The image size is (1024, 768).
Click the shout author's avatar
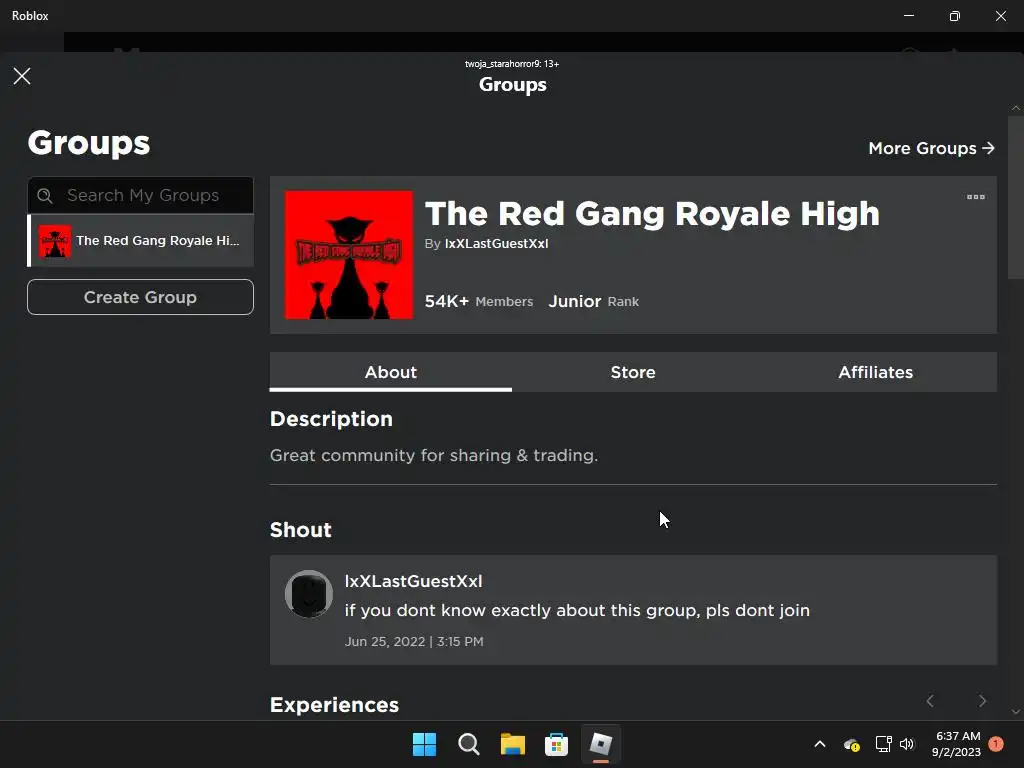(x=309, y=594)
